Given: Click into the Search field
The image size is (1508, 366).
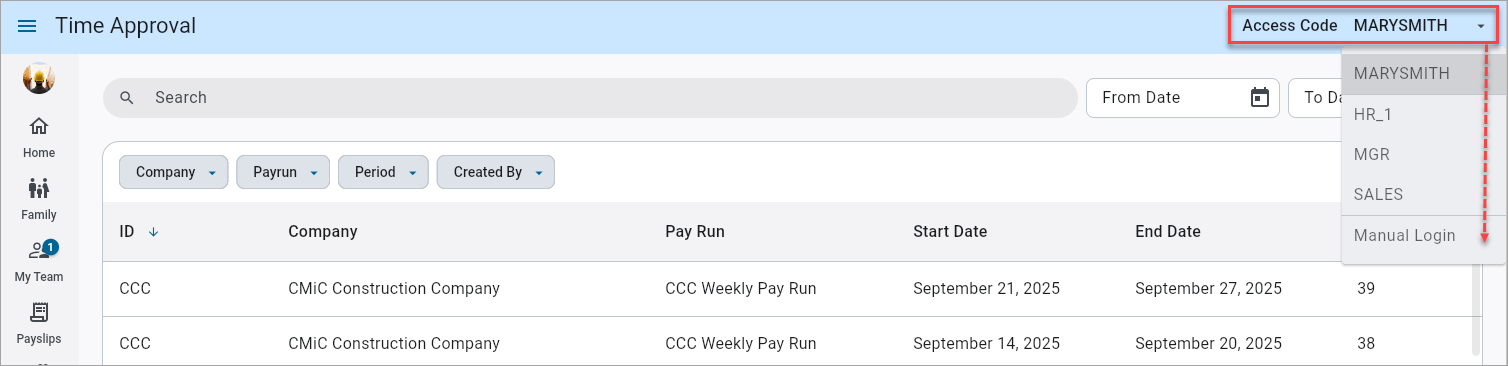Looking at the screenshot, I should point(590,98).
